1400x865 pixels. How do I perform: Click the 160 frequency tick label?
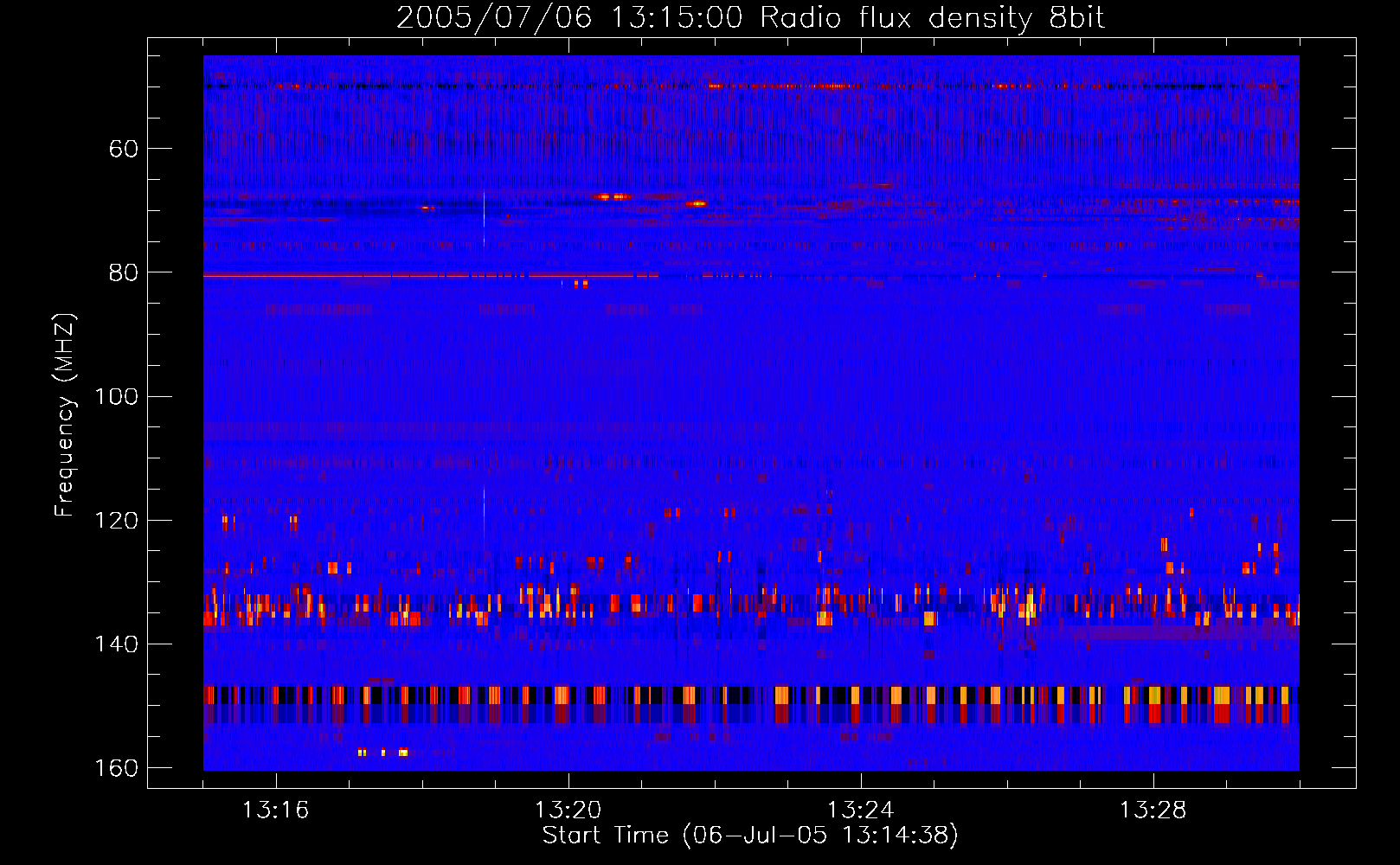(117, 768)
